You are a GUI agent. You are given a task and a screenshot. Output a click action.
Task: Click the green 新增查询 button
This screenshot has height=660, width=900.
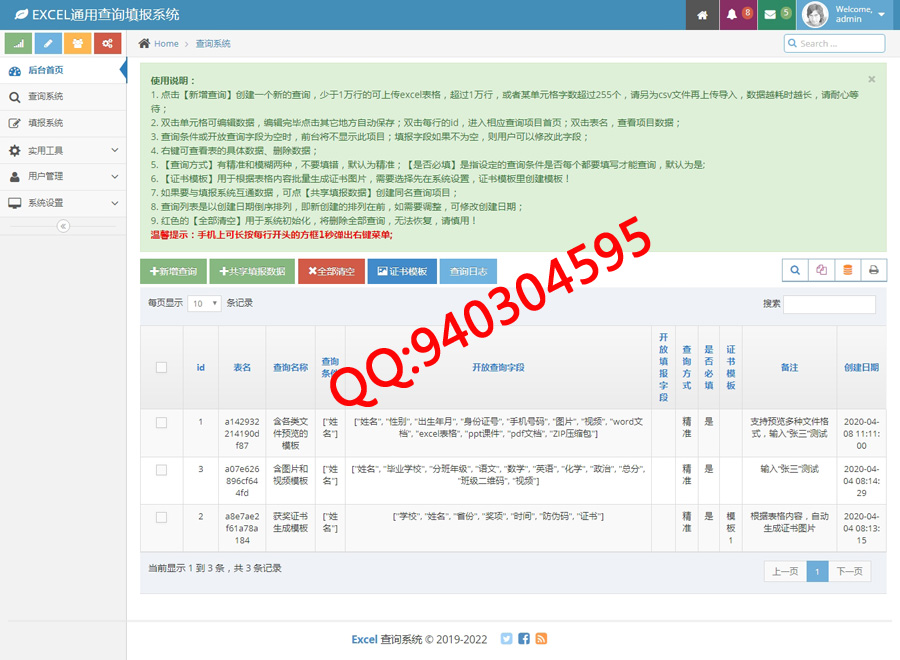point(173,271)
